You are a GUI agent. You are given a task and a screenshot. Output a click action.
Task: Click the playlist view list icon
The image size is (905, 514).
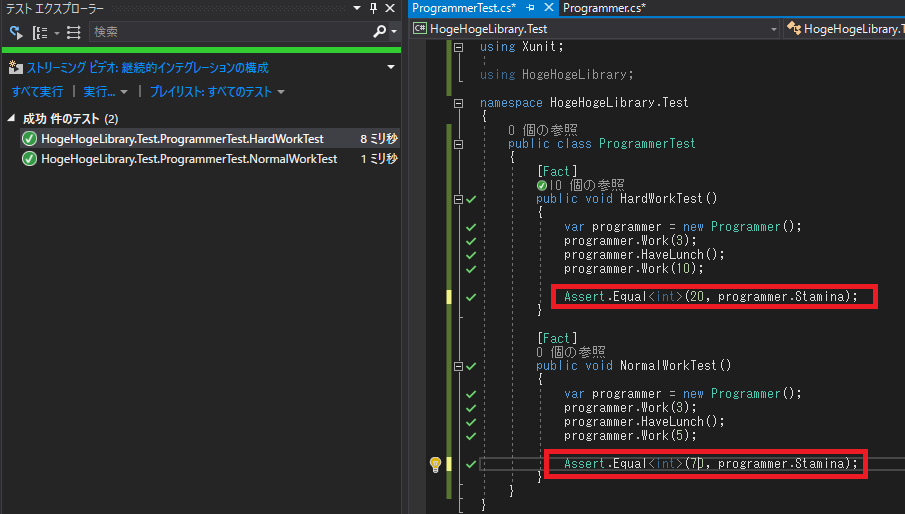tap(73, 32)
